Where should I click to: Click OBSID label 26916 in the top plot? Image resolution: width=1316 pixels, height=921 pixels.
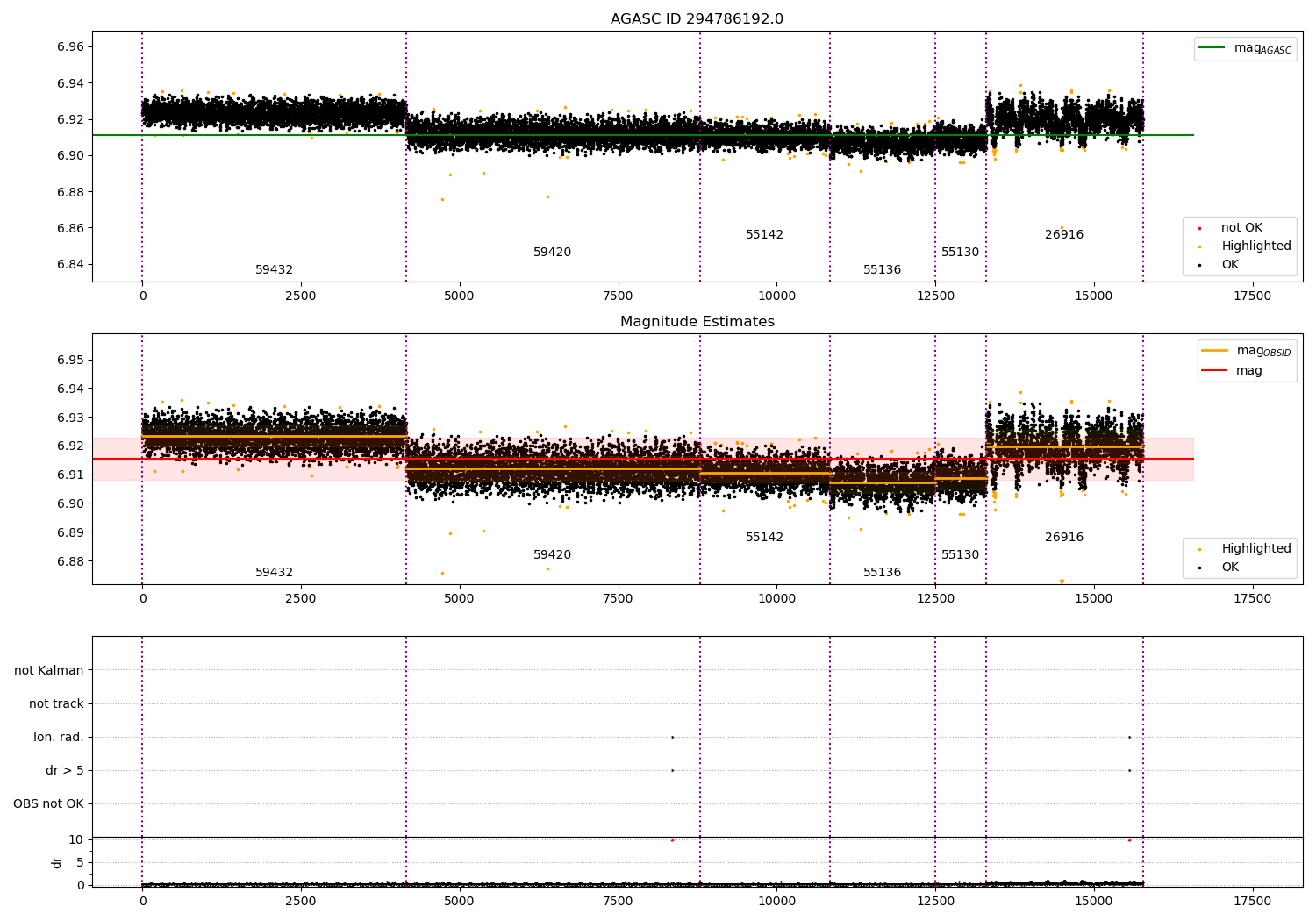click(x=1063, y=235)
